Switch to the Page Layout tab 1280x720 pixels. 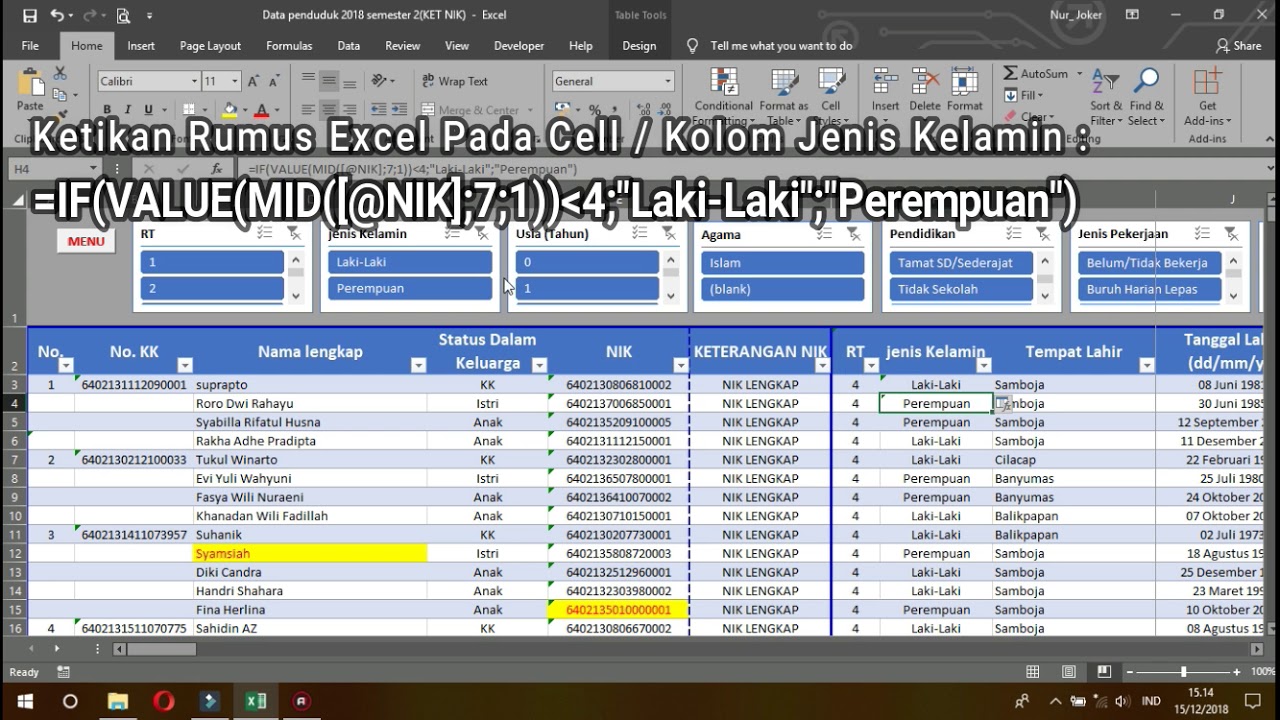(x=210, y=46)
